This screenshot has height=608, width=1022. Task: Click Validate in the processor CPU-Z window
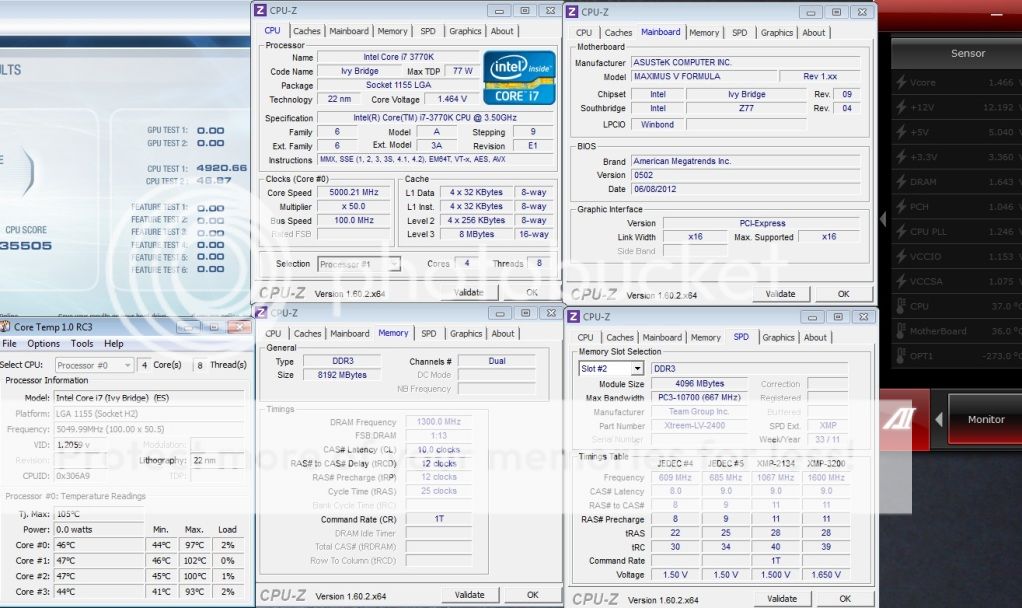pyautogui.click(x=469, y=293)
